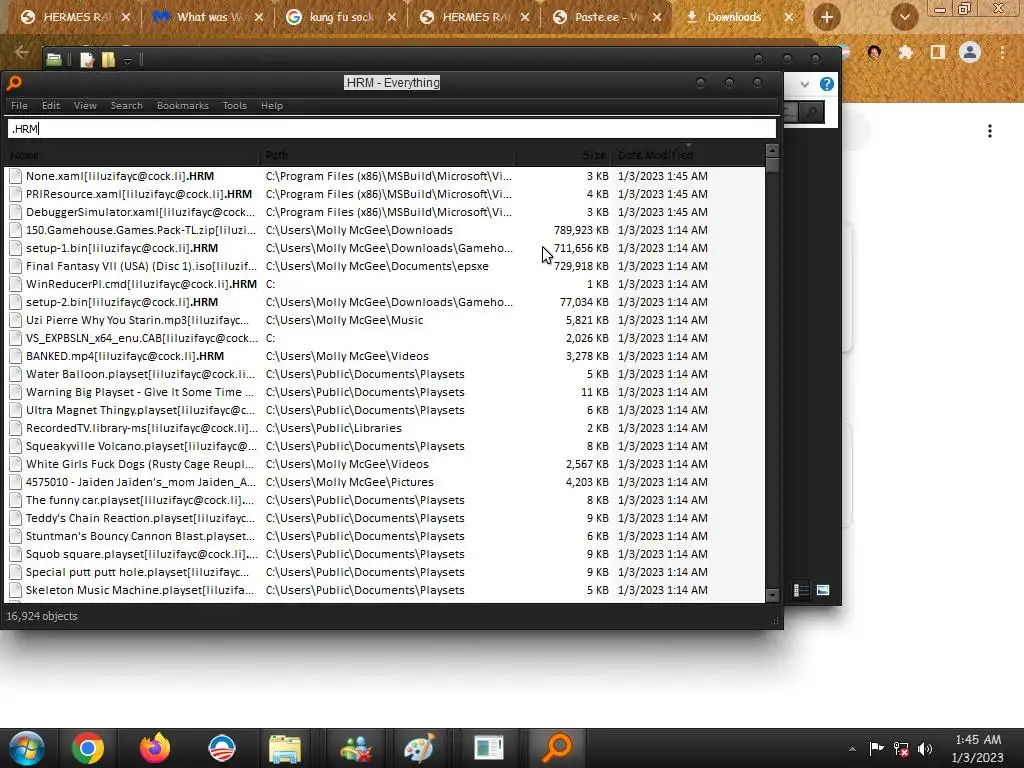Open the Edit menu in Everything
Viewport: 1024px width, 768px height.
50,105
